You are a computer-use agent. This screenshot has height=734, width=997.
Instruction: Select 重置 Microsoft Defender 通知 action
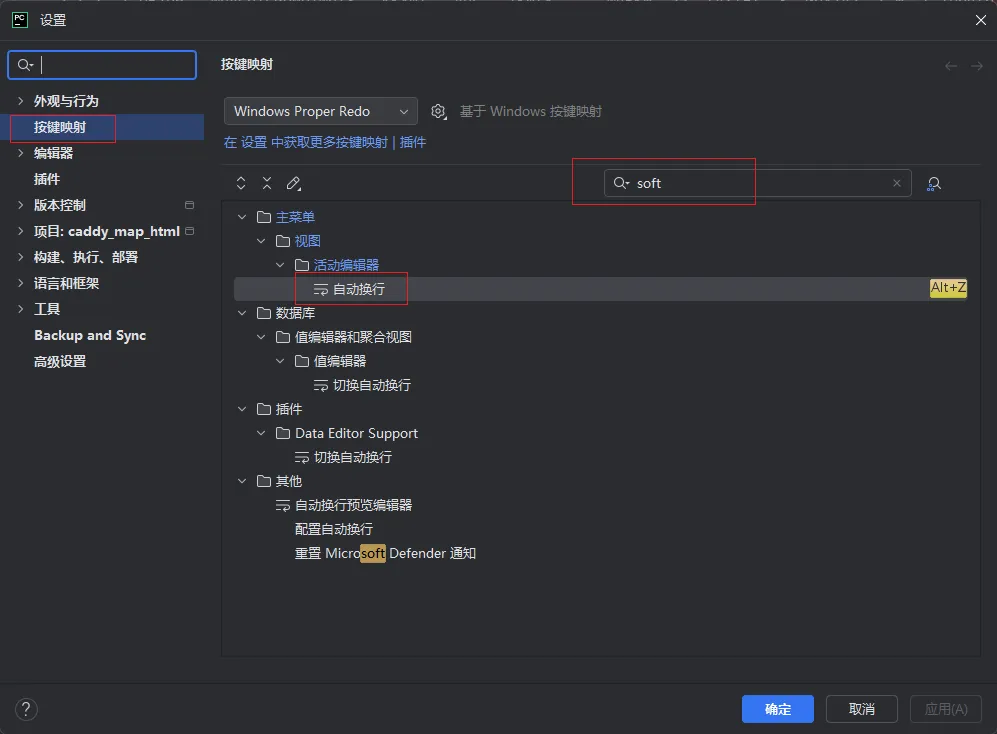pos(385,553)
